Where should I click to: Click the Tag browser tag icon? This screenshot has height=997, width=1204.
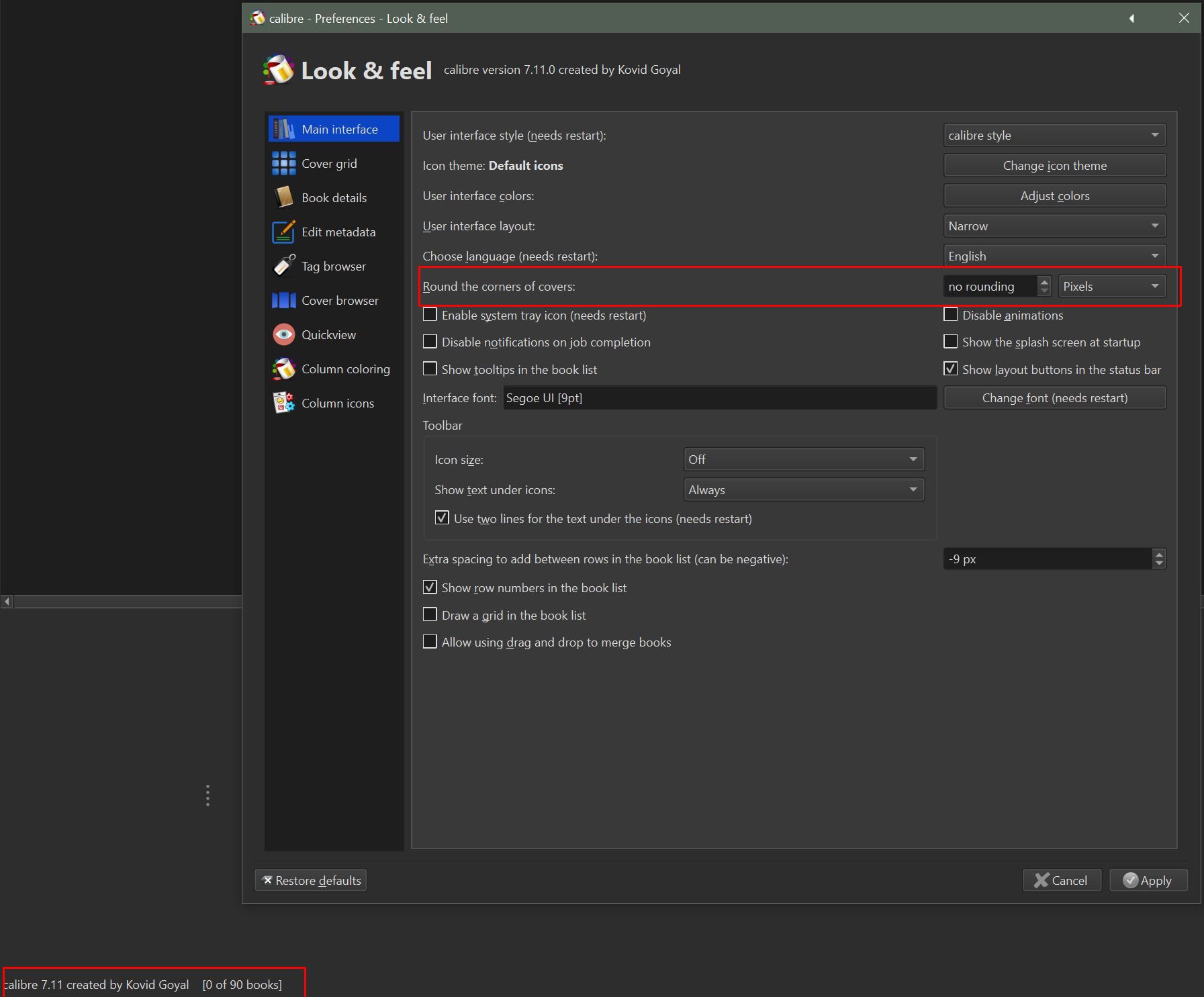283,266
